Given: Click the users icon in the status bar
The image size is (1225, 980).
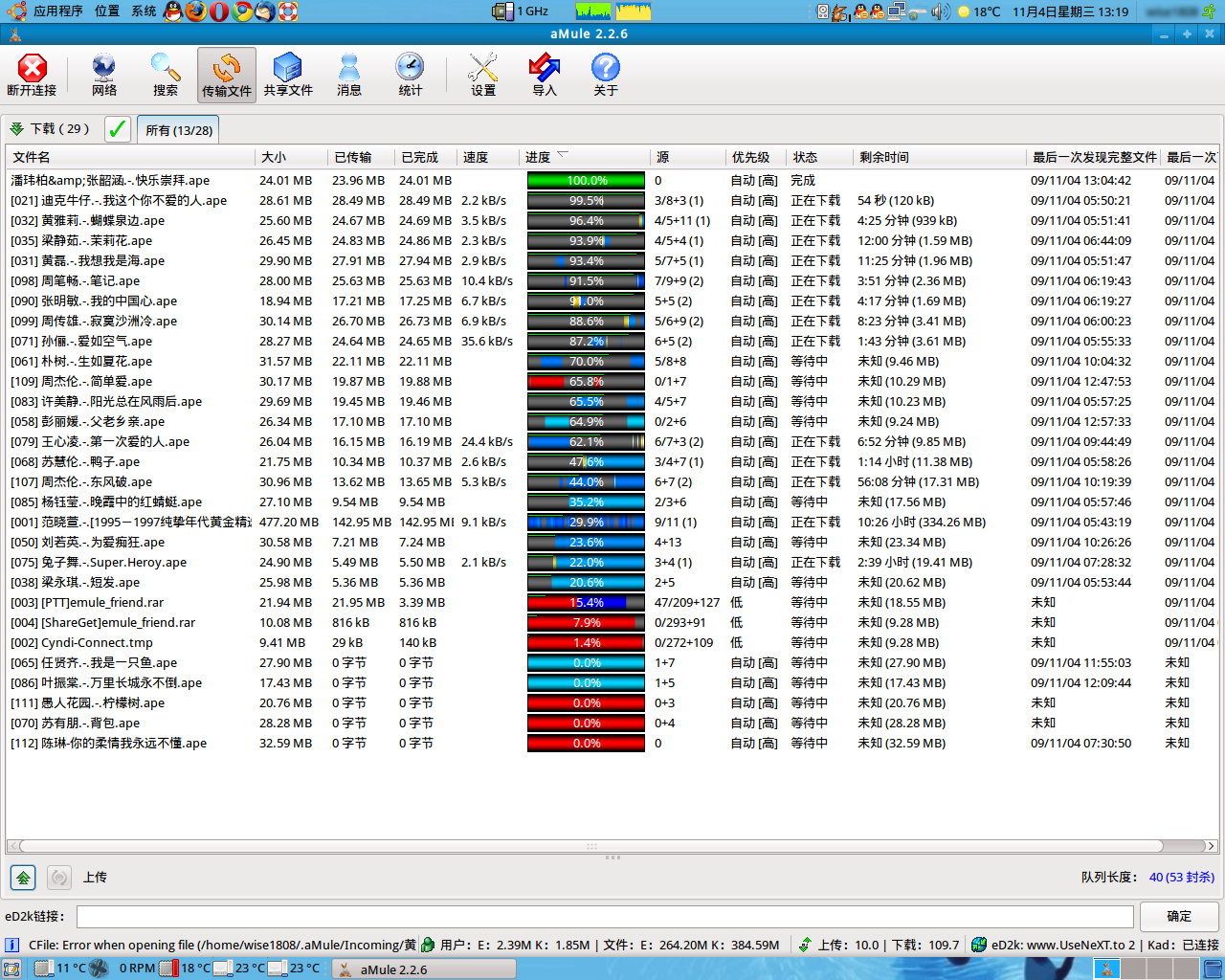Looking at the screenshot, I should (428, 945).
